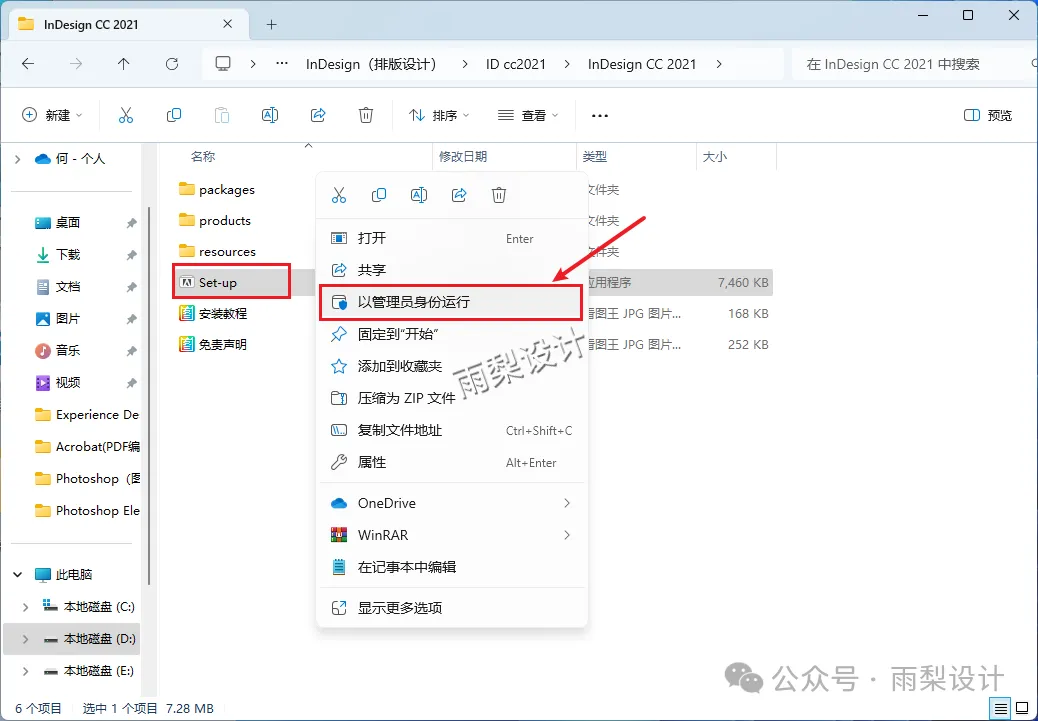Toggle the 预览 preview pane
Viewport: 1038px width, 721px height.
coord(988,115)
